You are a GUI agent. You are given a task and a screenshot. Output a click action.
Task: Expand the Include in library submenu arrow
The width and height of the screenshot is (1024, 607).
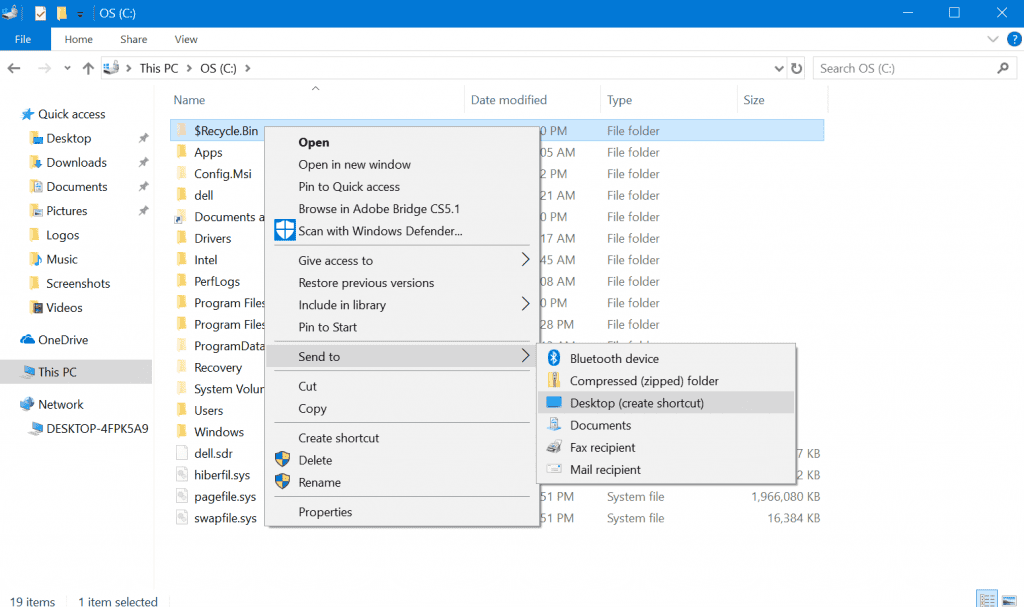pyautogui.click(x=525, y=304)
